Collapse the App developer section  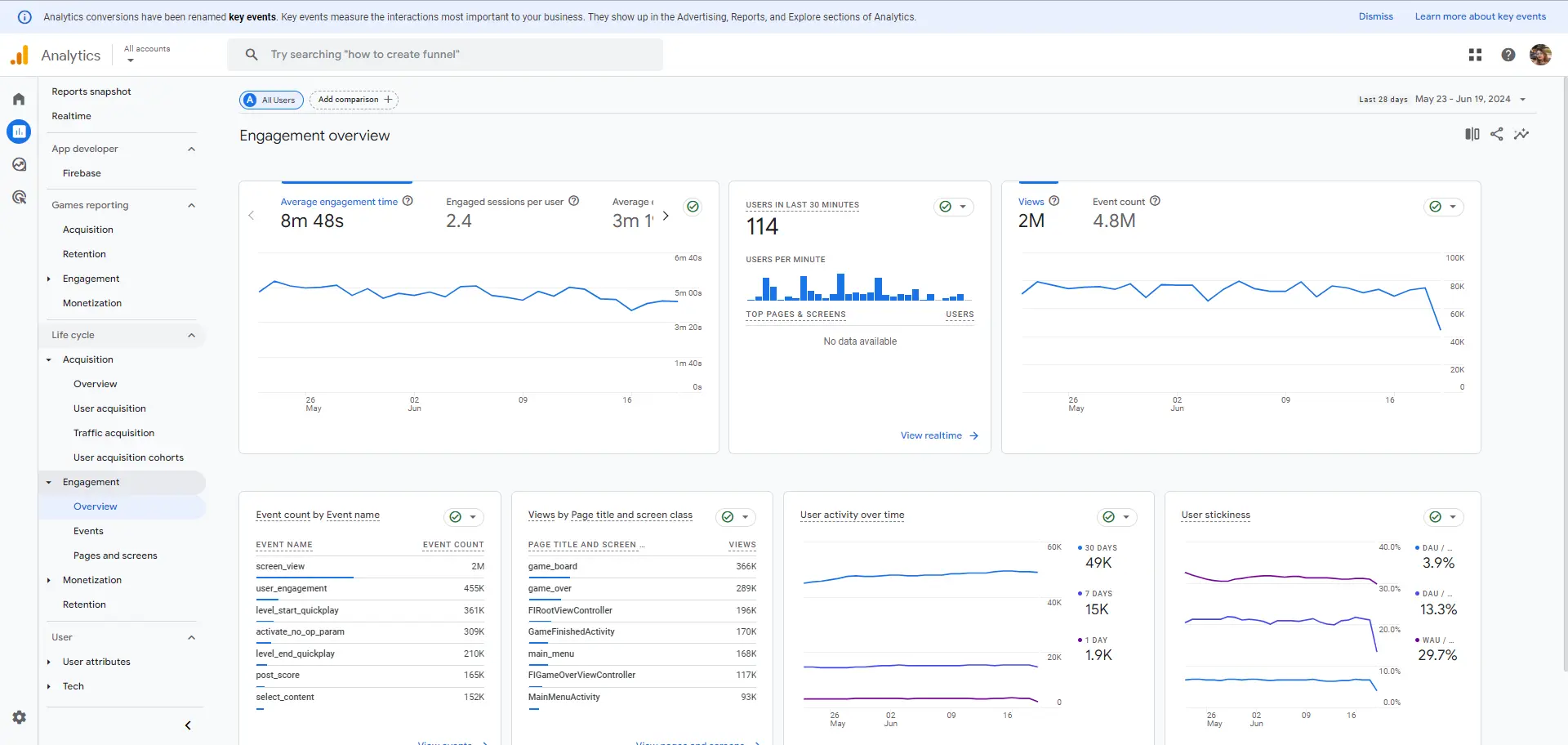pyautogui.click(x=191, y=149)
